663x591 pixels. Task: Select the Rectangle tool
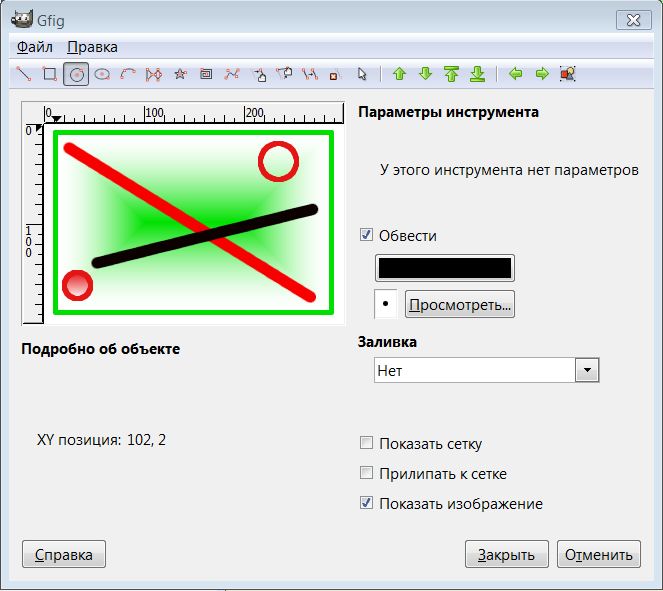tap(49, 74)
